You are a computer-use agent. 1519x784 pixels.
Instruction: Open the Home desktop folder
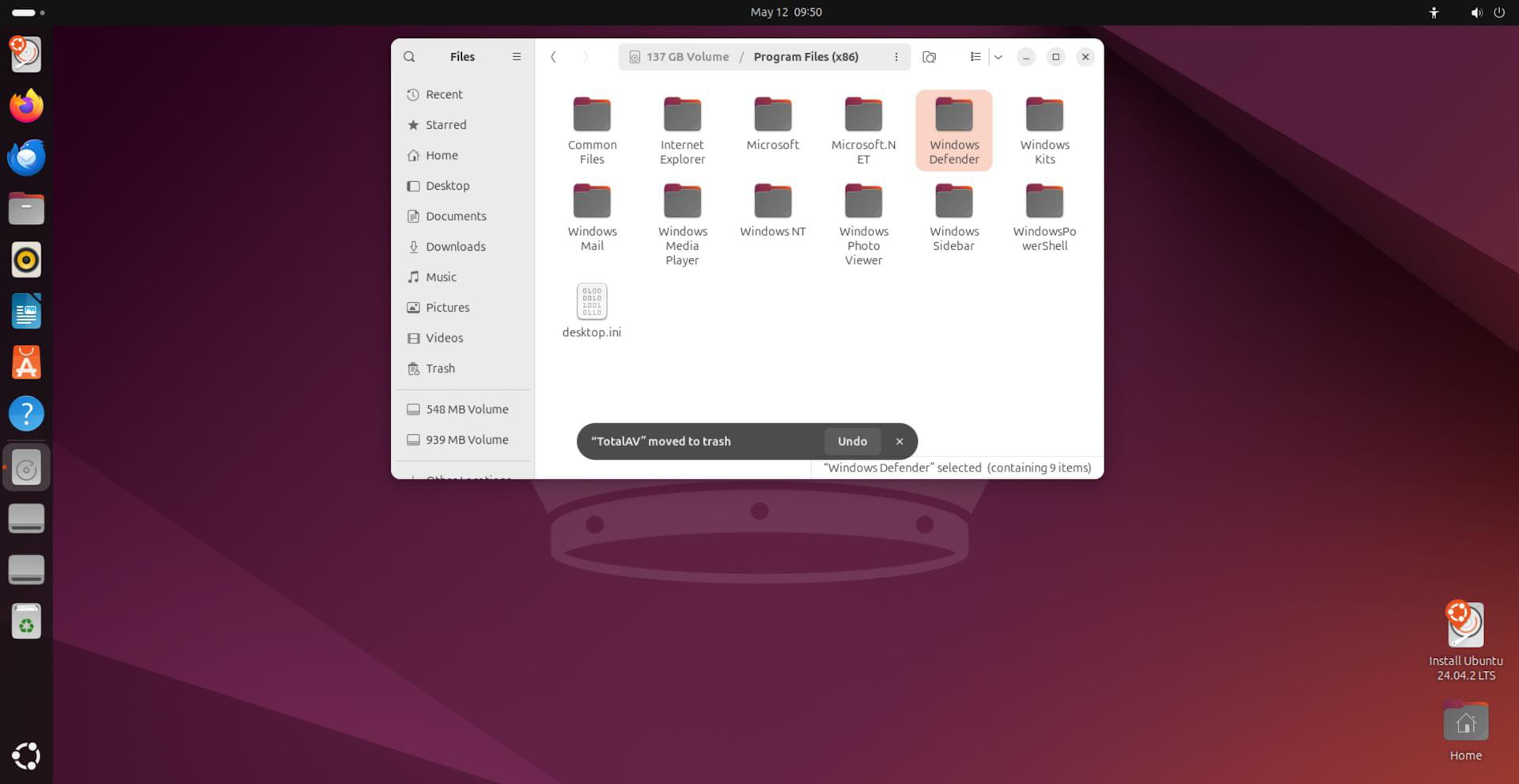(1465, 732)
